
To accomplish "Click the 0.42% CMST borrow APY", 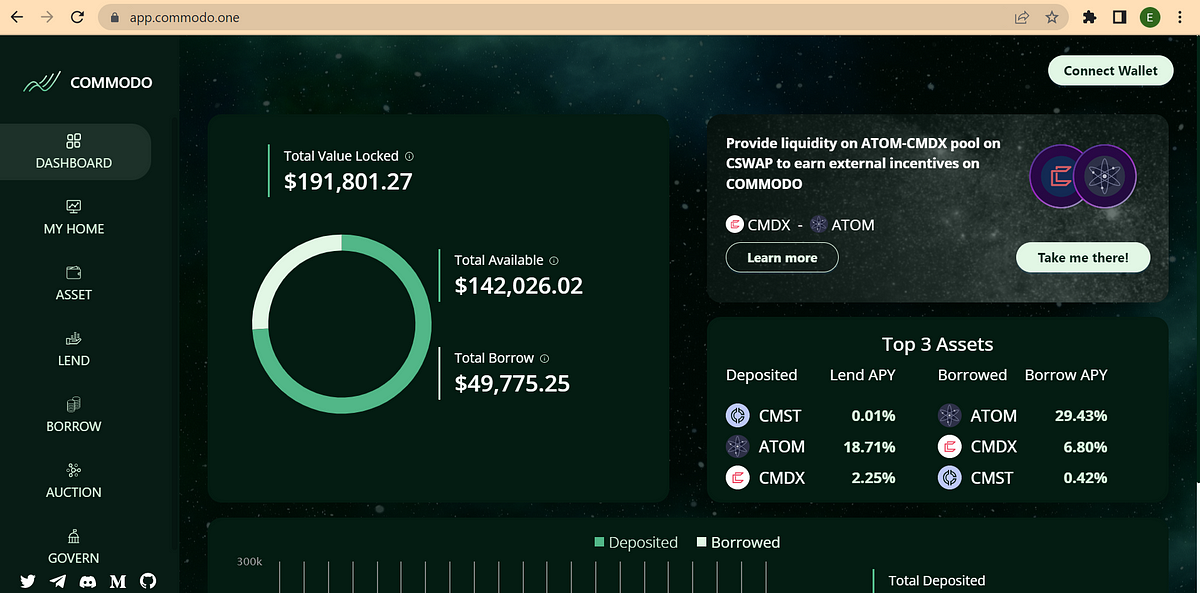I will pos(1085,478).
